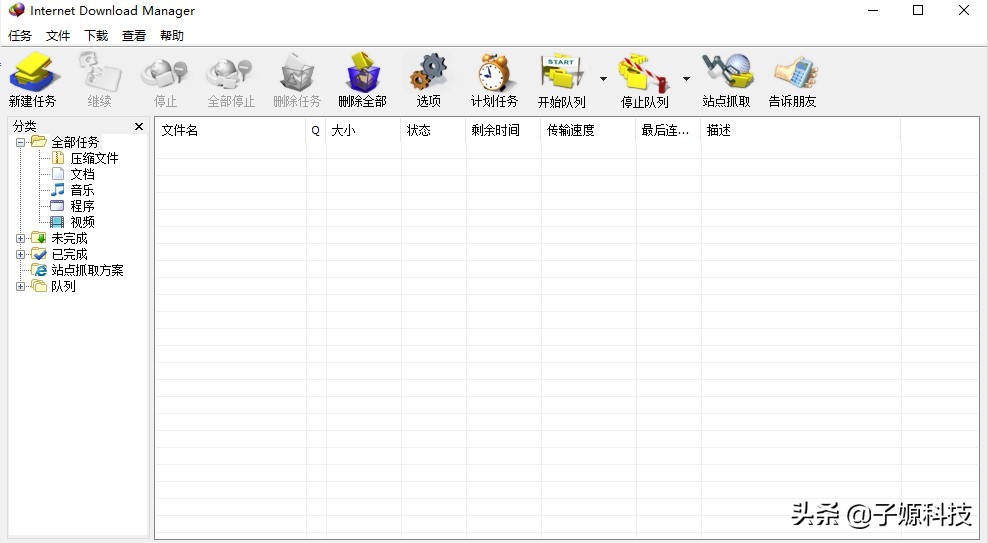The image size is (988, 543).
Task: Click the 队列 folder icon
Action: (39, 286)
